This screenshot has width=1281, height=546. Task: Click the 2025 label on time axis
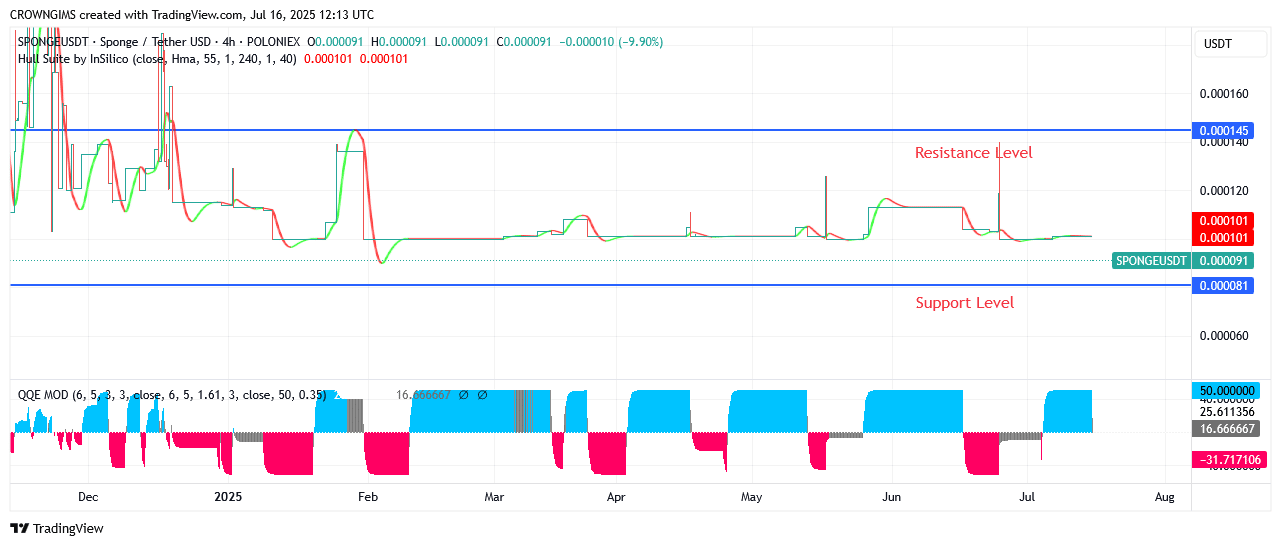point(228,497)
